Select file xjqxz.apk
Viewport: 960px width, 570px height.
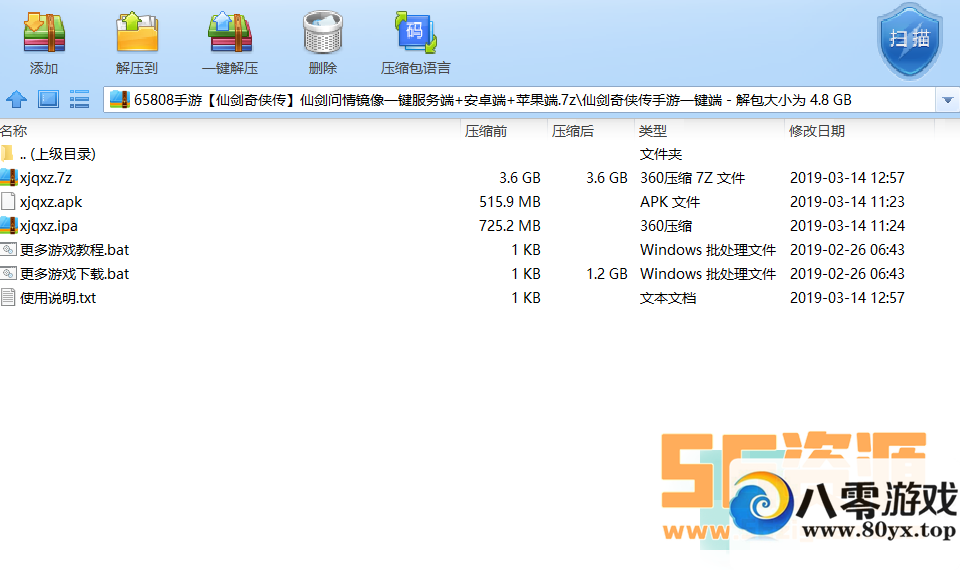point(51,201)
